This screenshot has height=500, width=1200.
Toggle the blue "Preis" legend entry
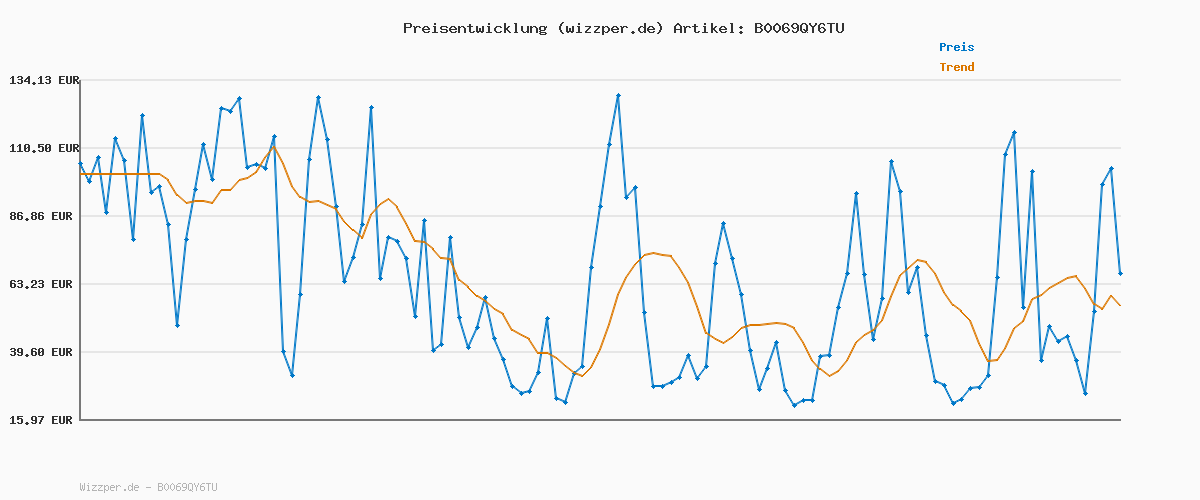[956, 47]
